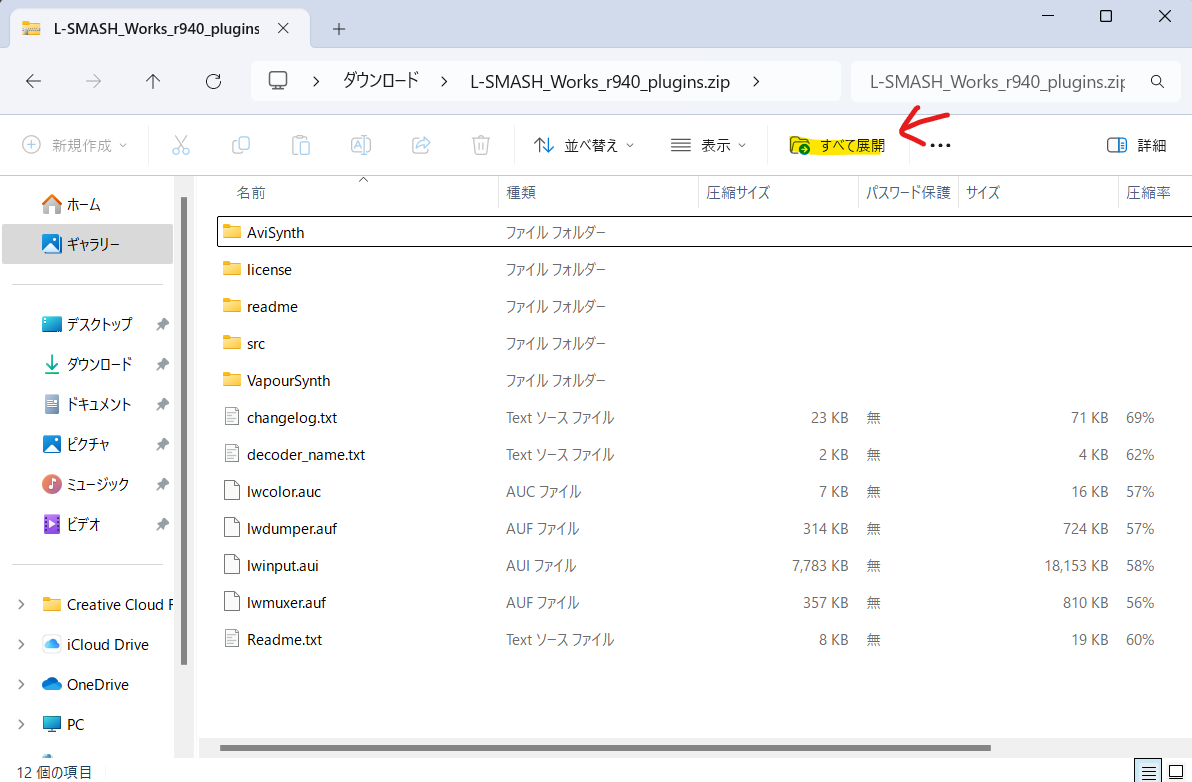Open the 新規作成 dropdown
This screenshot has width=1192, height=782.
tap(74, 144)
